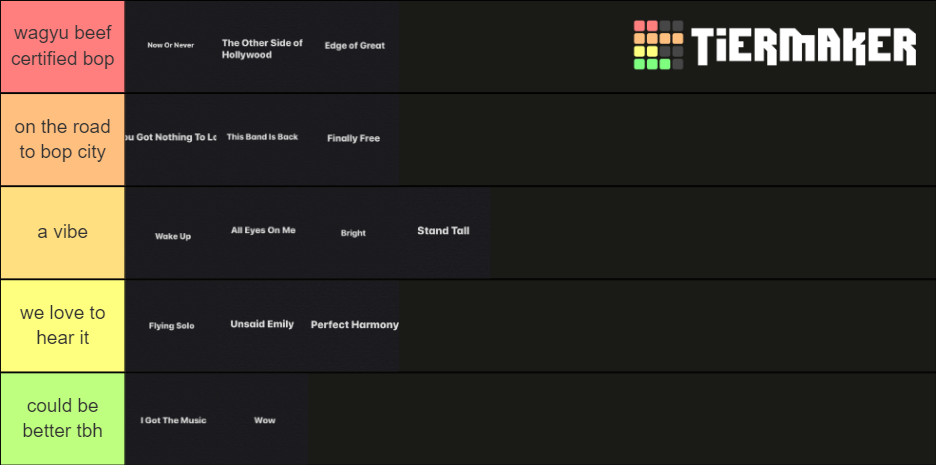Image resolution: width=936 pixels, height=465 pixels.
Task: Click the orange on the road to bop city label
Action: tap(62, 140)
